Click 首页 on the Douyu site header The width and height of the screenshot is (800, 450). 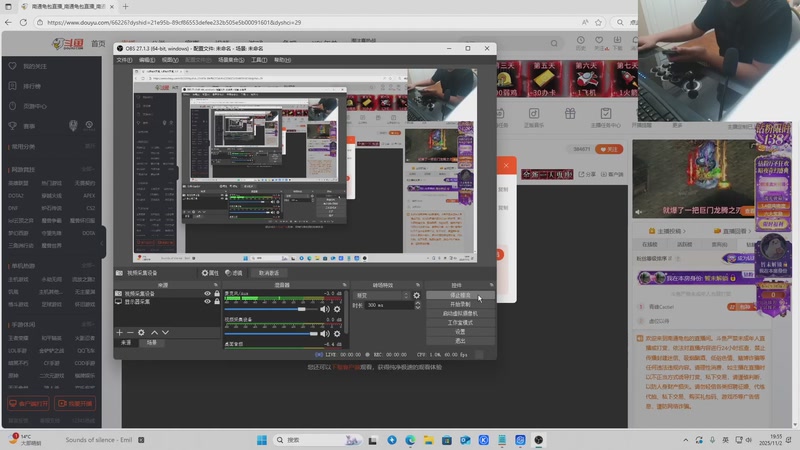(x=98, y=43)
